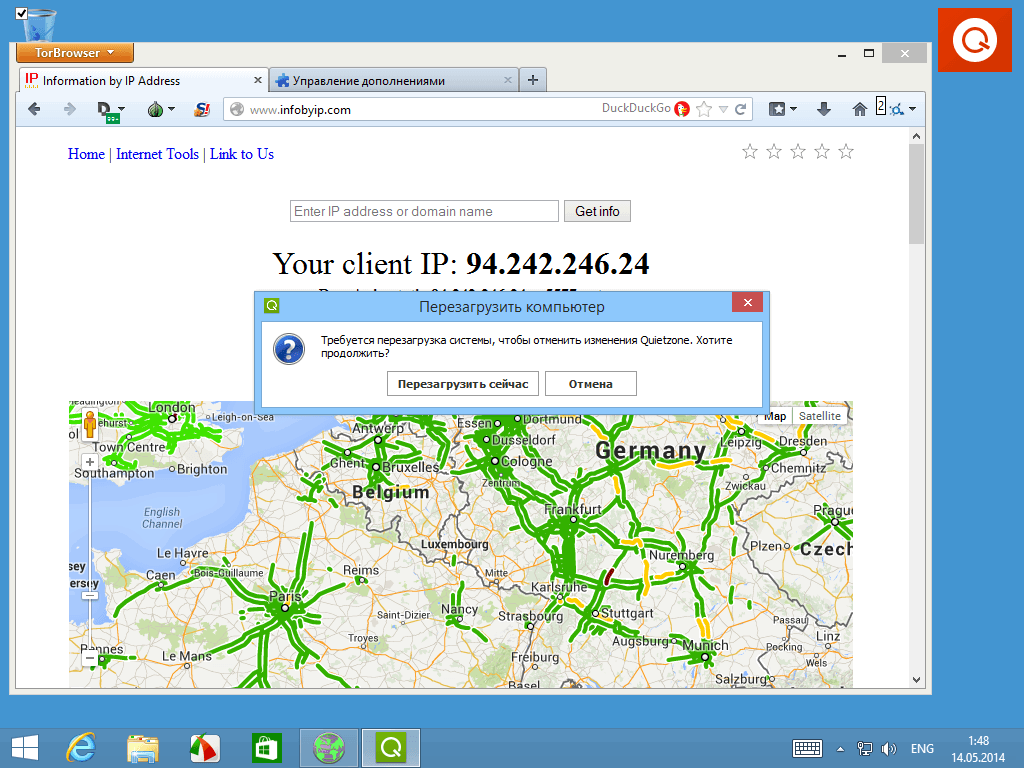1024x768 pixels.
Task: Rate the page with the first star
Action: [750, 152]
